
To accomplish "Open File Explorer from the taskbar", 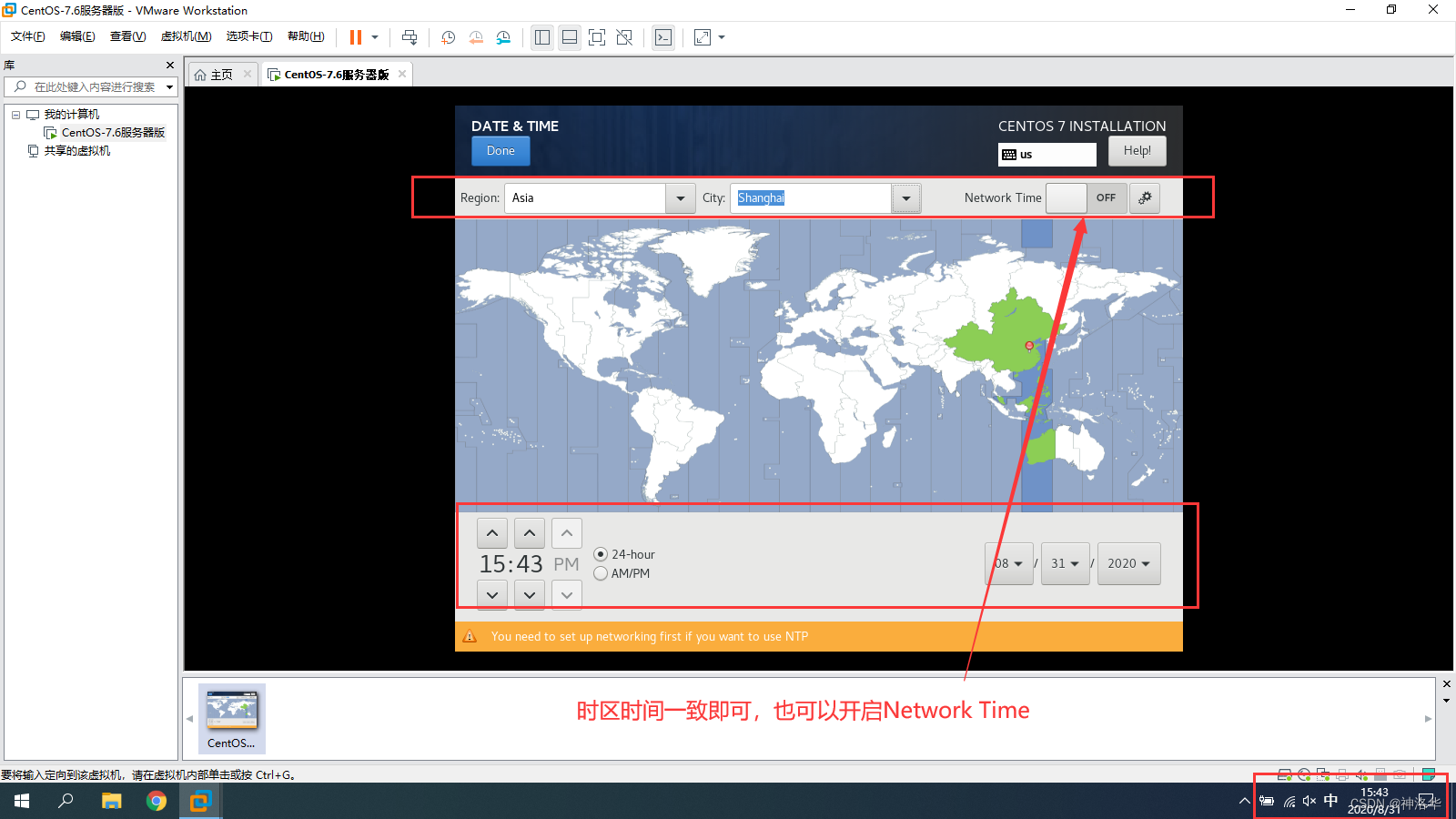I will click(x=111, y=801).
